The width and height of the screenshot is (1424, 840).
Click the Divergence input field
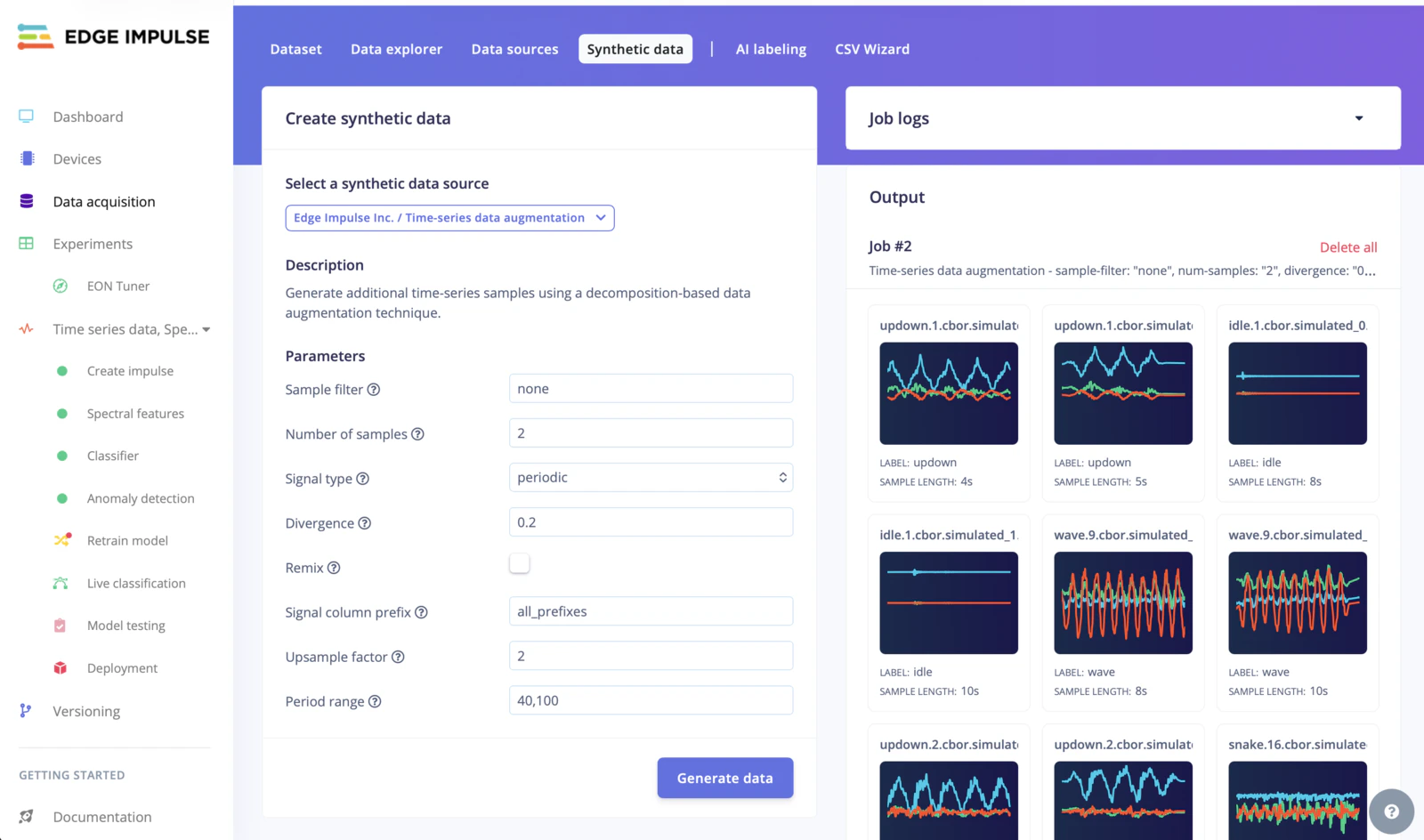[x=651, y=521]
